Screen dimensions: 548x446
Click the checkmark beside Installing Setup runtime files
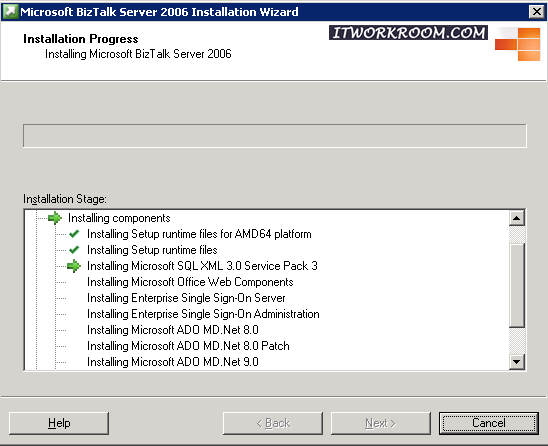(x=74, y=250)
